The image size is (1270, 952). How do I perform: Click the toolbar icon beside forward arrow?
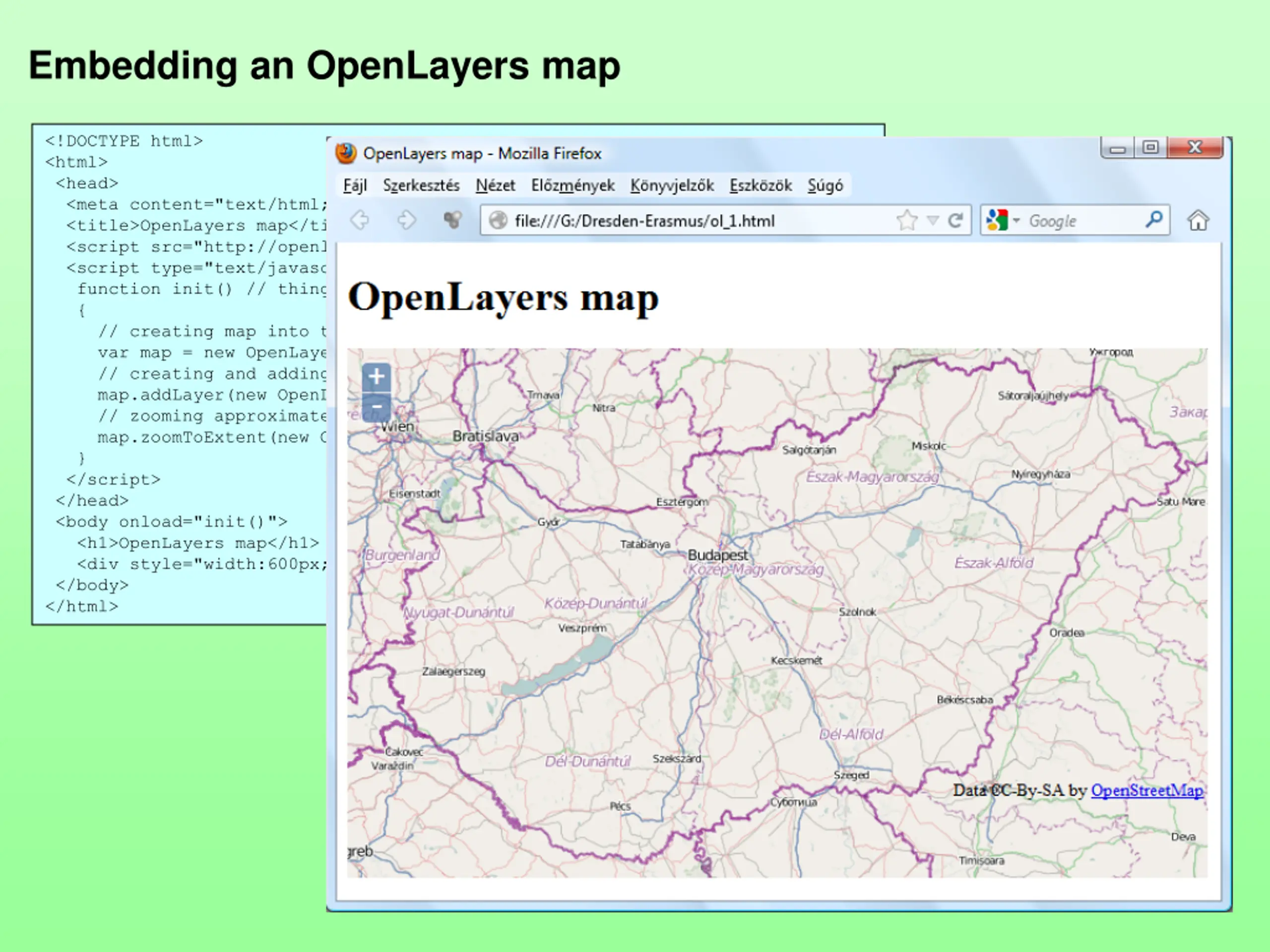(x=452, y=220)
